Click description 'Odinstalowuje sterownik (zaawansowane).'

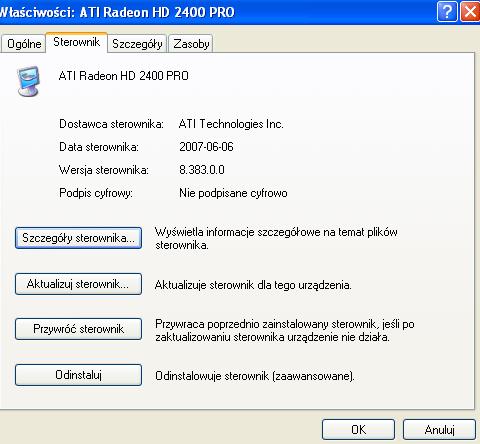tap(255, 376)
